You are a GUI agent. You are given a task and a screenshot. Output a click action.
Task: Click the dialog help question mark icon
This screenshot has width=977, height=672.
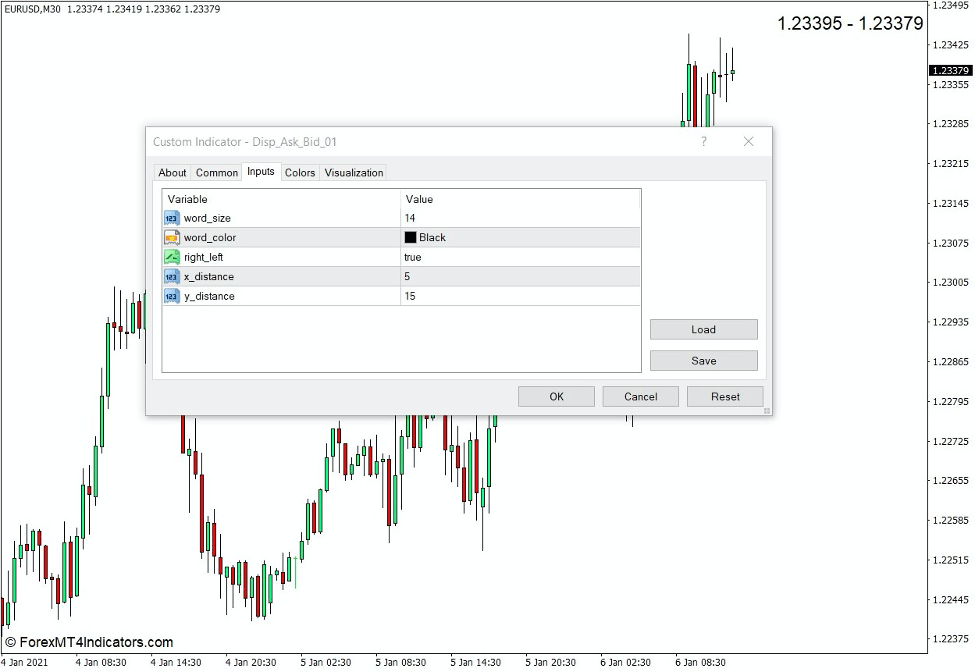704,142
